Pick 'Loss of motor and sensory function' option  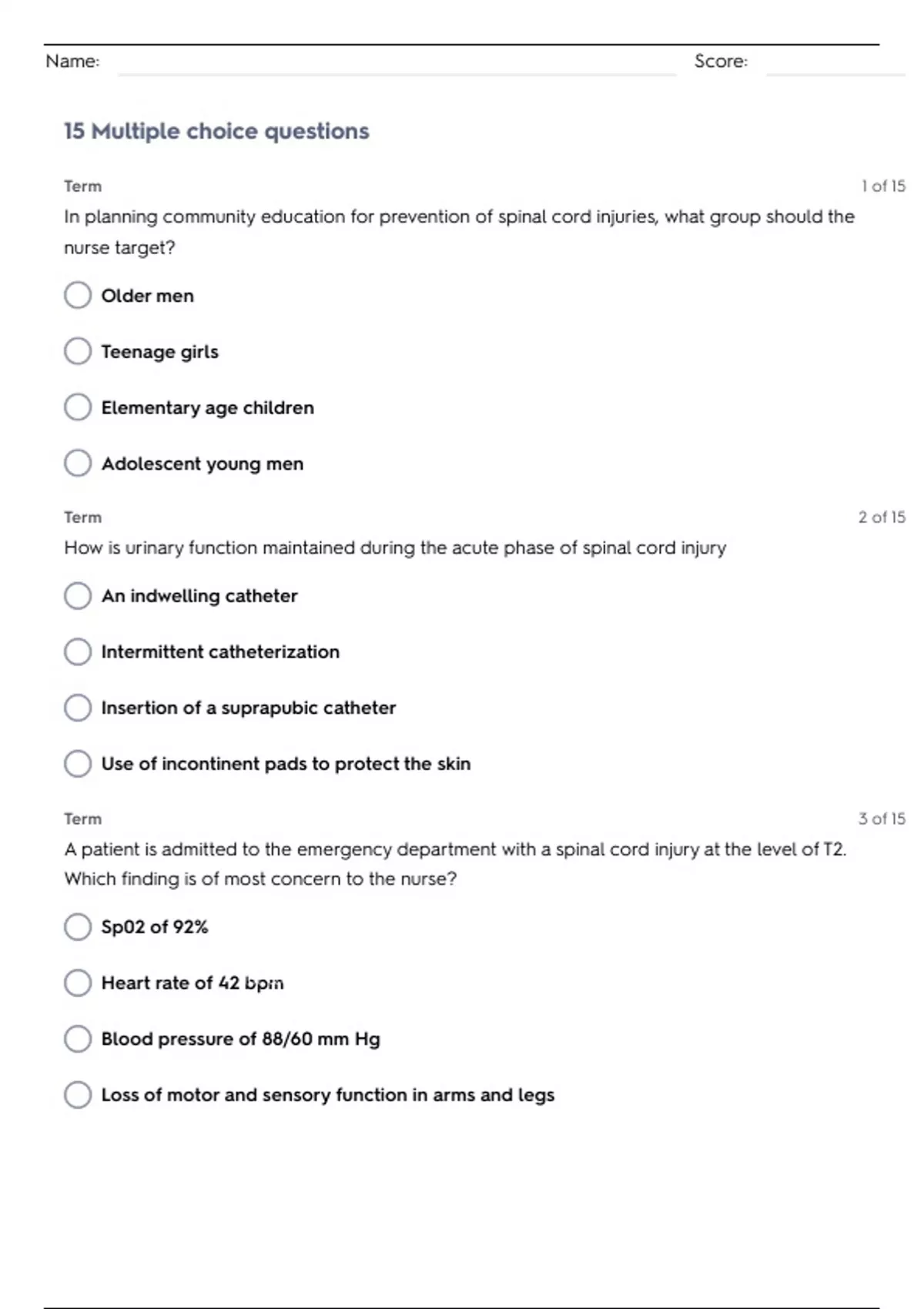click(x=78, y=1094)
